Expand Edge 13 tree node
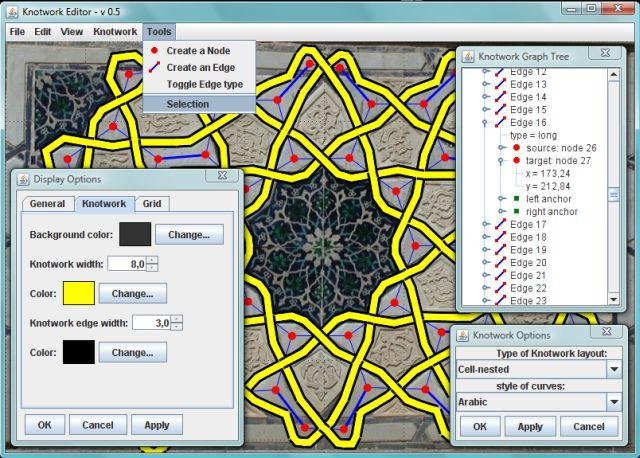 485,84
